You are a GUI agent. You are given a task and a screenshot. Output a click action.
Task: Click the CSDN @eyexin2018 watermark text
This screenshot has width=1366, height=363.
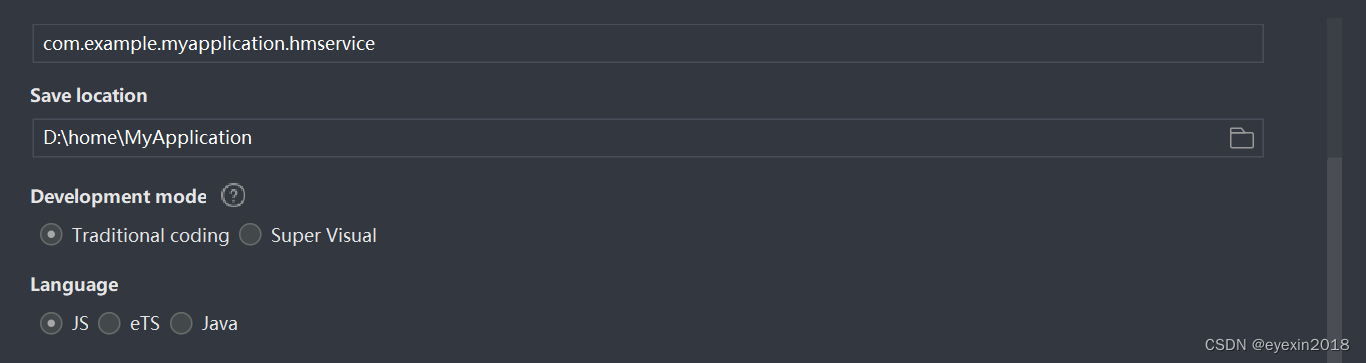(1277, 345)
